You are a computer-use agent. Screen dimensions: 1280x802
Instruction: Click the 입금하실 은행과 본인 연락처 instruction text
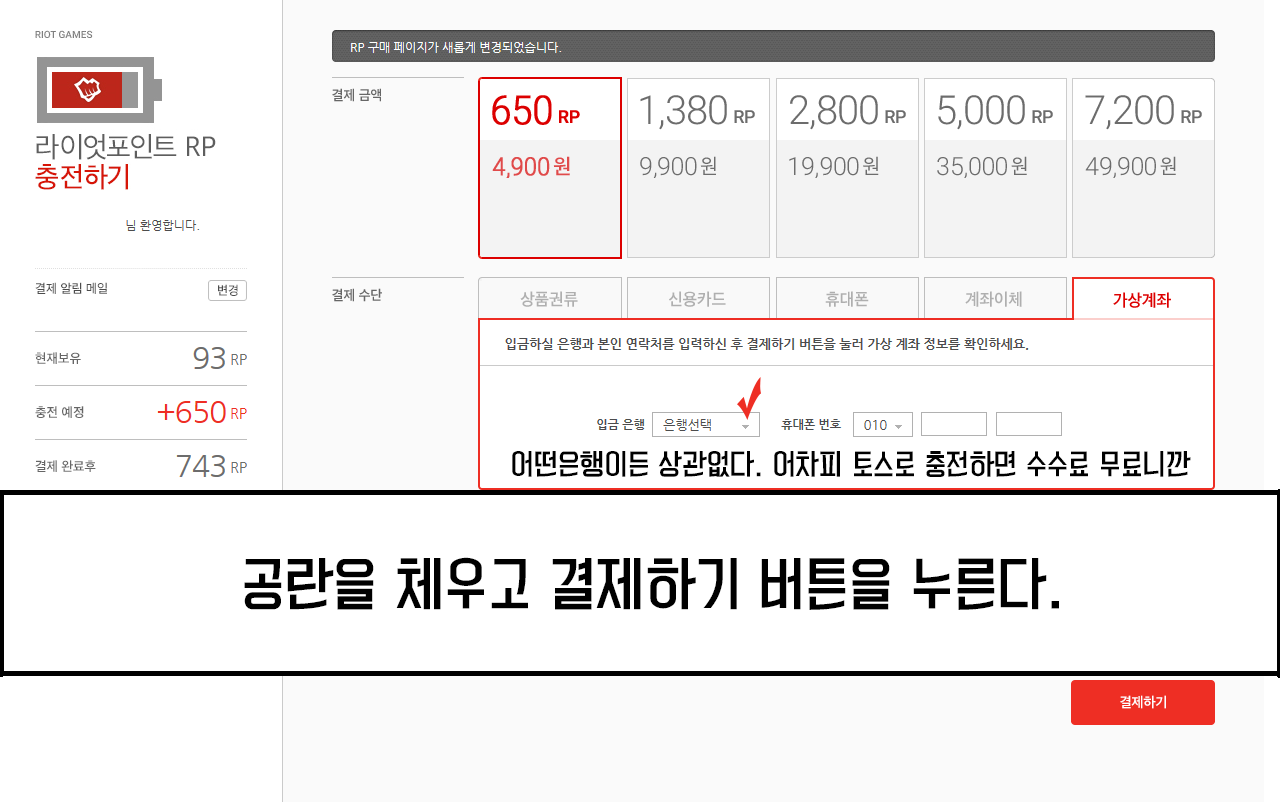click(x=767, y=344)
